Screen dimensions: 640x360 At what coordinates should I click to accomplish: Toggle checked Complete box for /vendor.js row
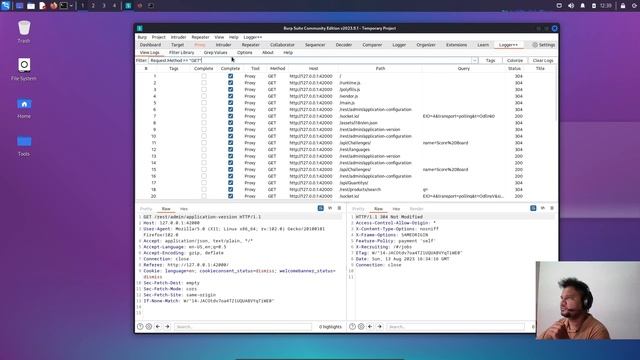point(231,96)
